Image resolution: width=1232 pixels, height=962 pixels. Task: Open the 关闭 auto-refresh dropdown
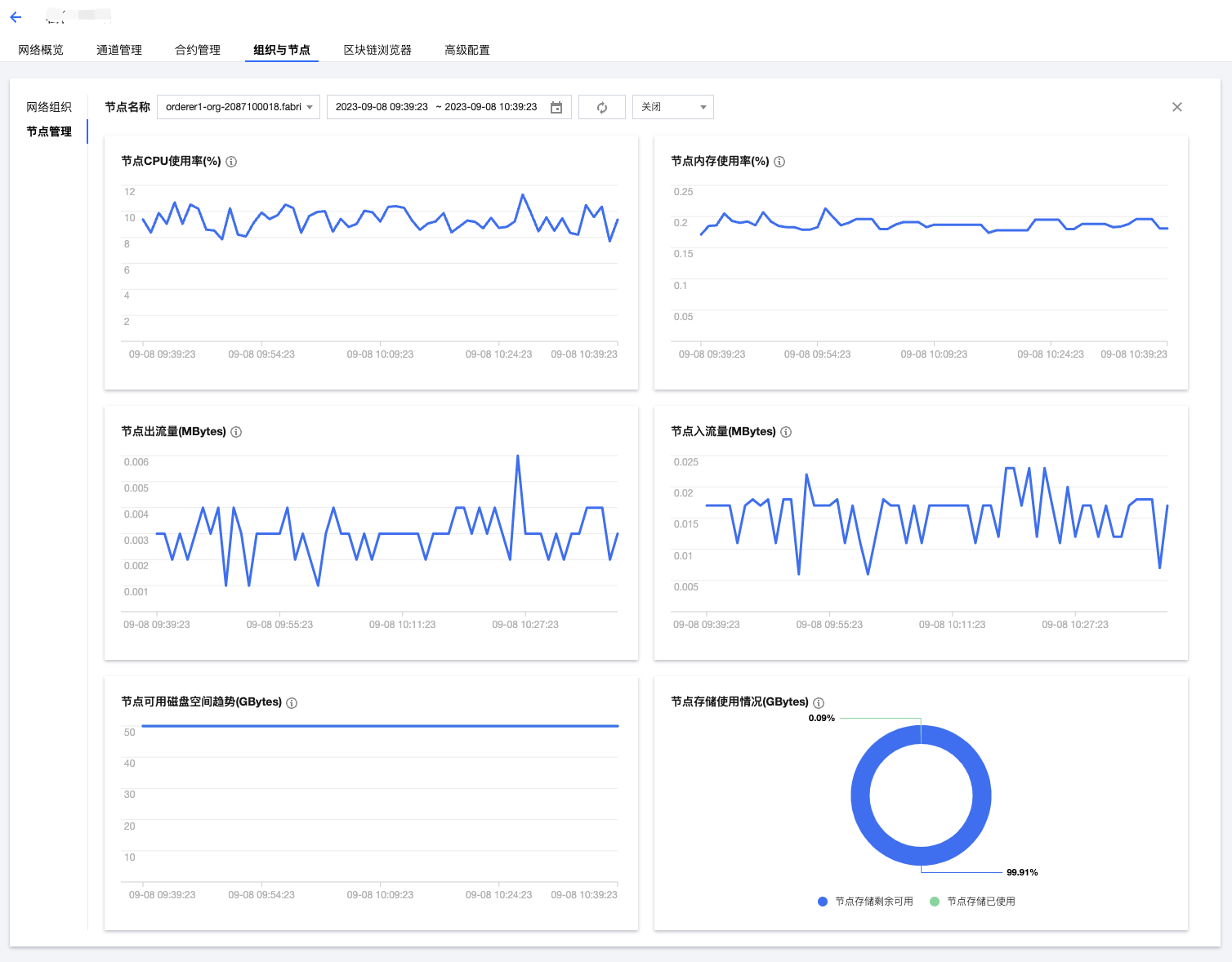coord(673,107)
